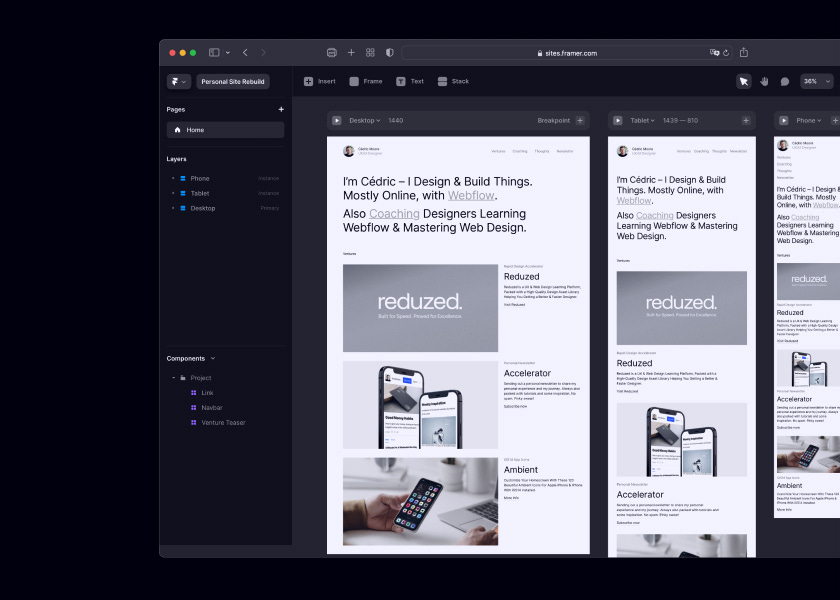Preview the Desktop breakpoint with play icon
The width and height of the screenshot is (840, 600).
click(x=337, y=121)
